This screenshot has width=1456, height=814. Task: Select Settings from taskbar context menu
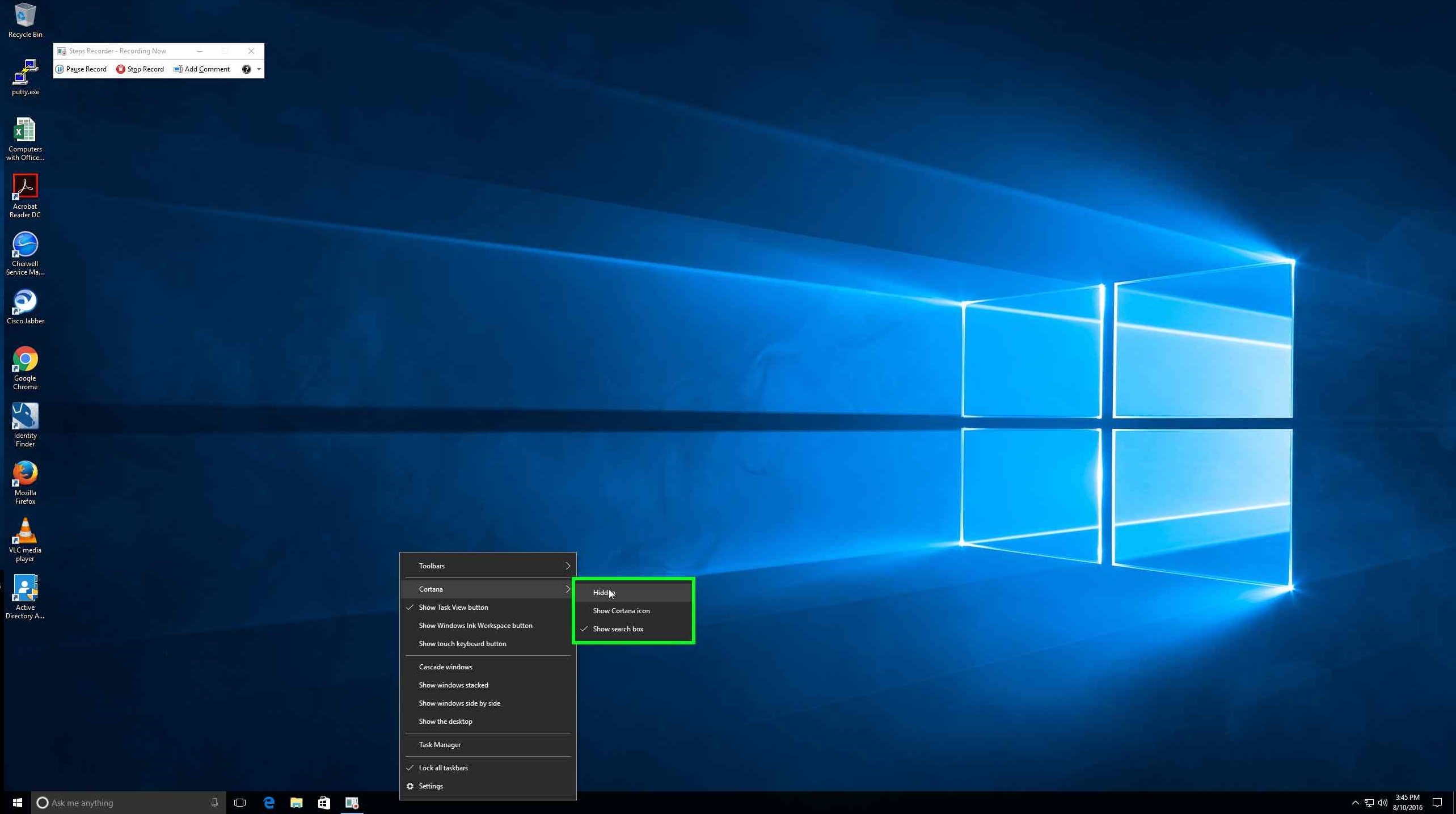(x=431, y=786)
